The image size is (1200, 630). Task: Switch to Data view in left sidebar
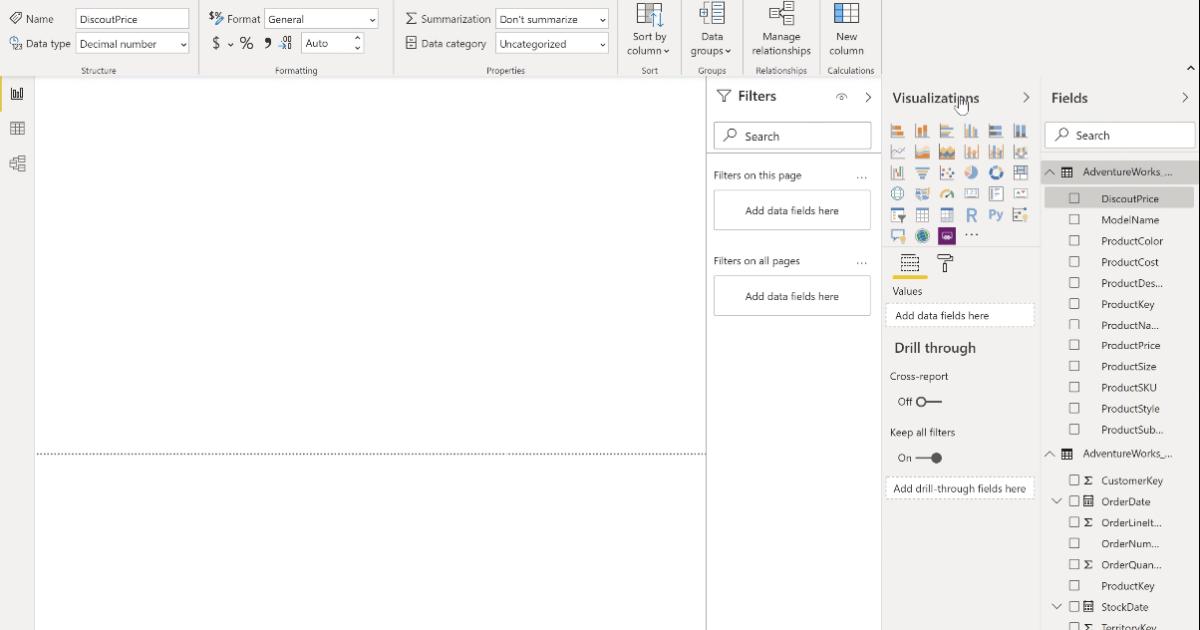[16, 128]
